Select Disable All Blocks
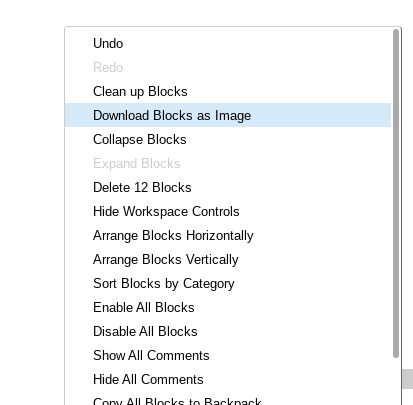The height and width of the screenshot is (405, 413). tap(228, 331)
